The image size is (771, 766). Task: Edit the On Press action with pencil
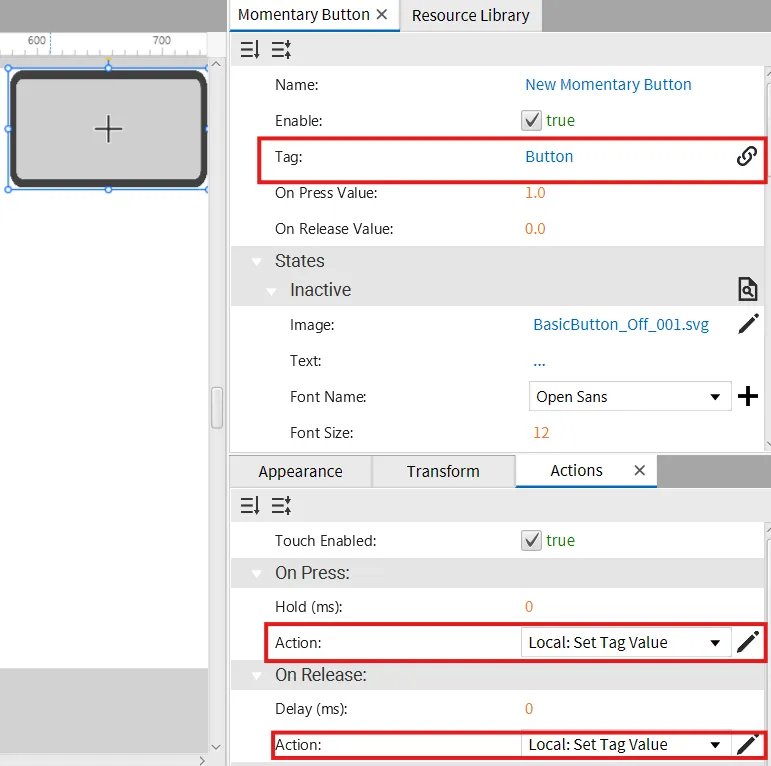(x=748, y=642)
